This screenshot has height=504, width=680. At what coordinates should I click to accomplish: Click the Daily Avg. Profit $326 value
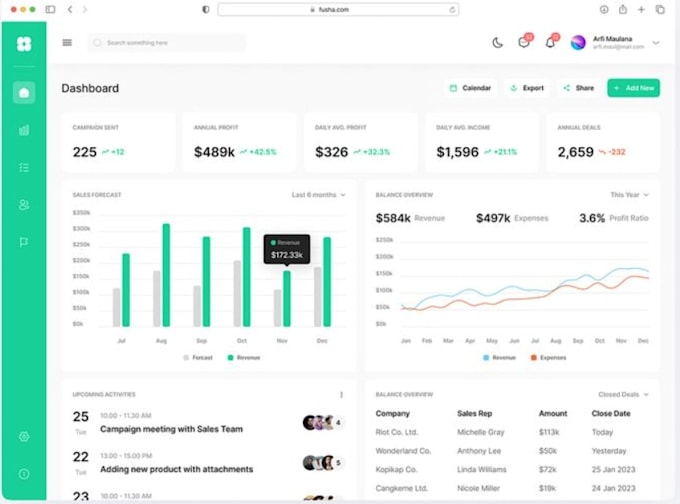coord(331,152)
